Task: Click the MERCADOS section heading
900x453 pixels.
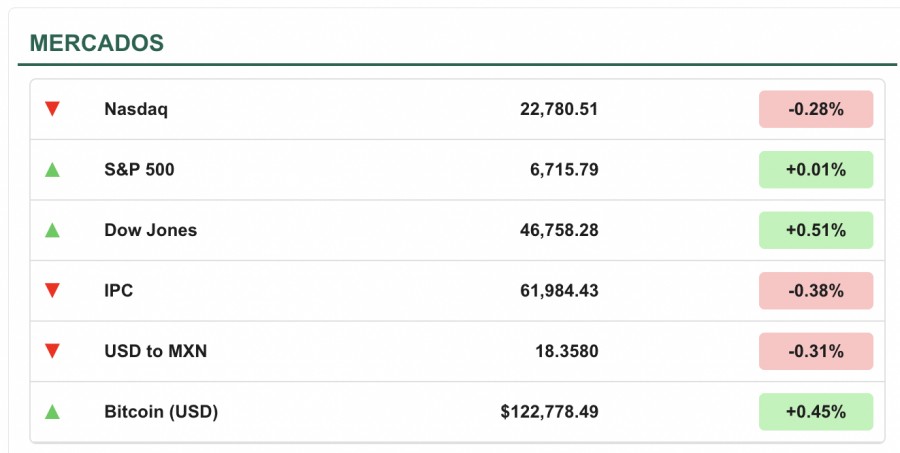Action: click(97, 43)
